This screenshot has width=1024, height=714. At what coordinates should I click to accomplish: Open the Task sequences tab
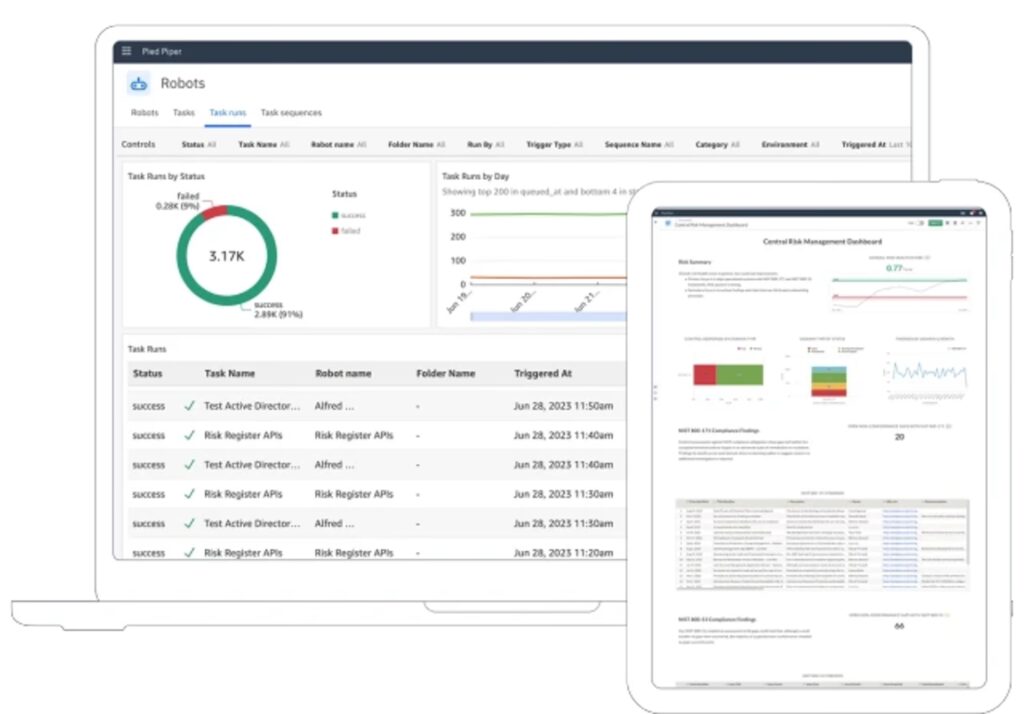291,113
